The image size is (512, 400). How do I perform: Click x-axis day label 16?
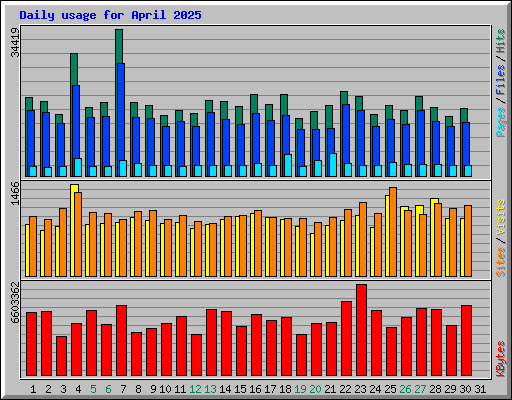tap(255, 389)
